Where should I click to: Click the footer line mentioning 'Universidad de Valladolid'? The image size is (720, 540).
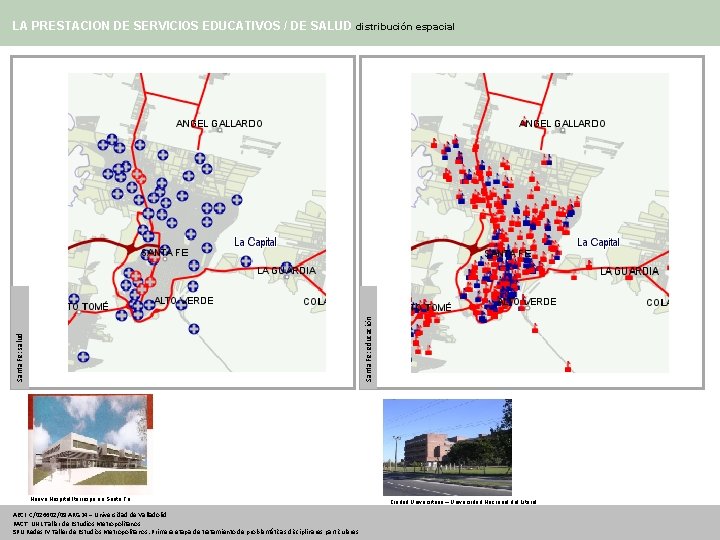click(x=90, y=515)
